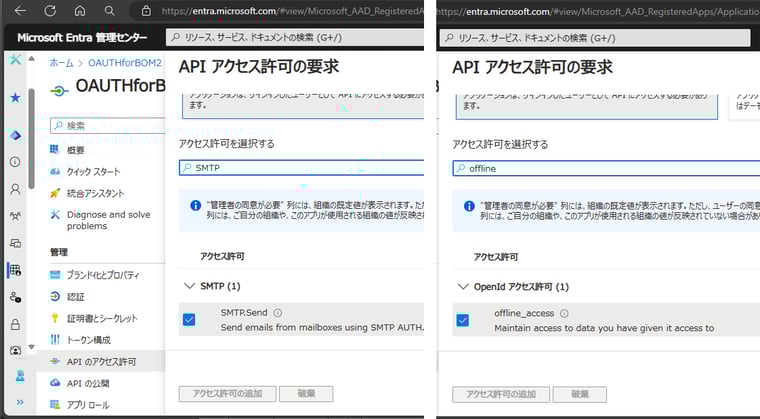This screenshot has width=760, height=419.
Task: Click the favorites star icon in sidebar
Action: point(16,98)
